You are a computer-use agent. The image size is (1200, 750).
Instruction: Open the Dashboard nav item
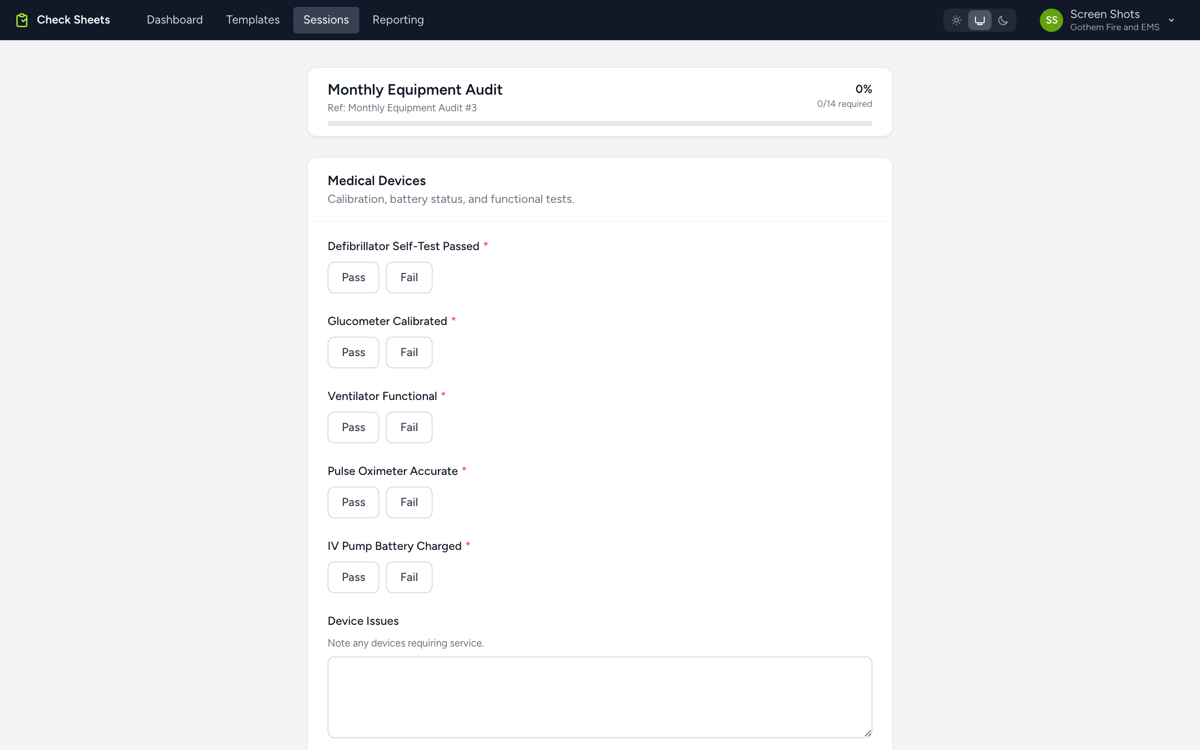click(175, 20)
